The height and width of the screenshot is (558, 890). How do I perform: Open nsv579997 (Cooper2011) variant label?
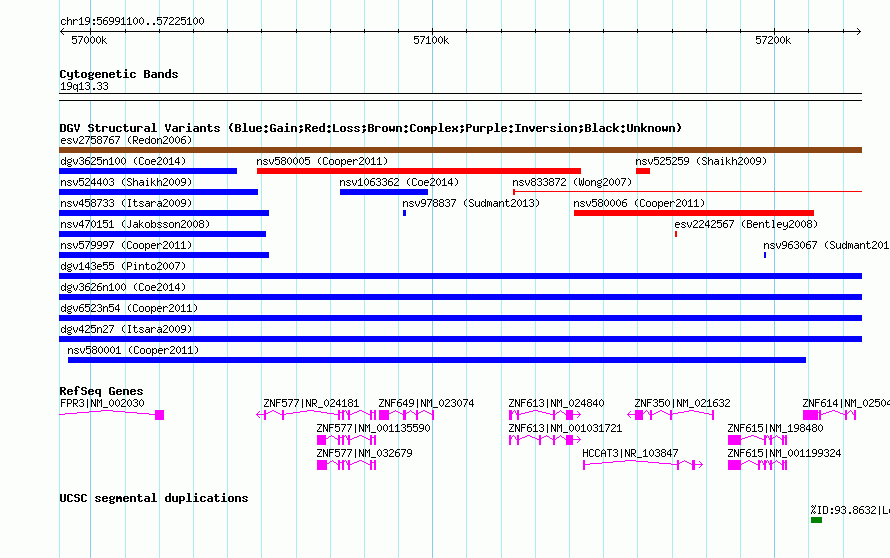[x=126, y=245]
